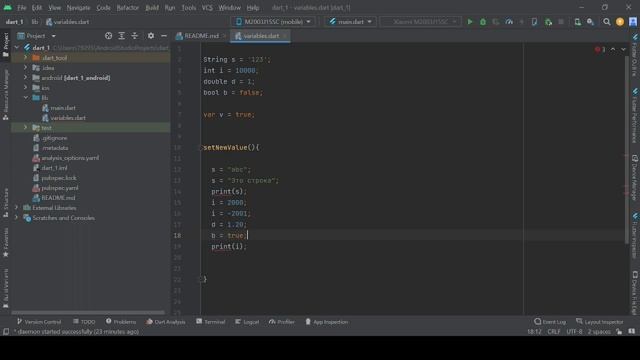Expand the ios folder
The width and height of the screenshot is (640, 360).
(x=26, y=88)
